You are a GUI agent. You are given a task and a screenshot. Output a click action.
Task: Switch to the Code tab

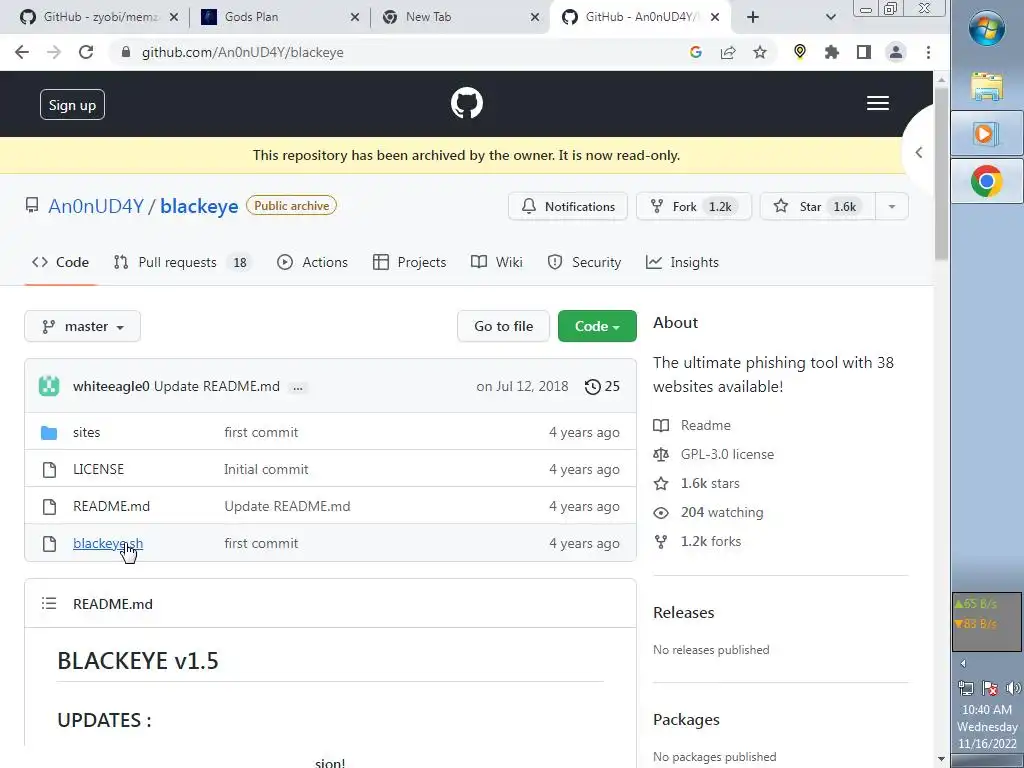[x=60, y=262]
